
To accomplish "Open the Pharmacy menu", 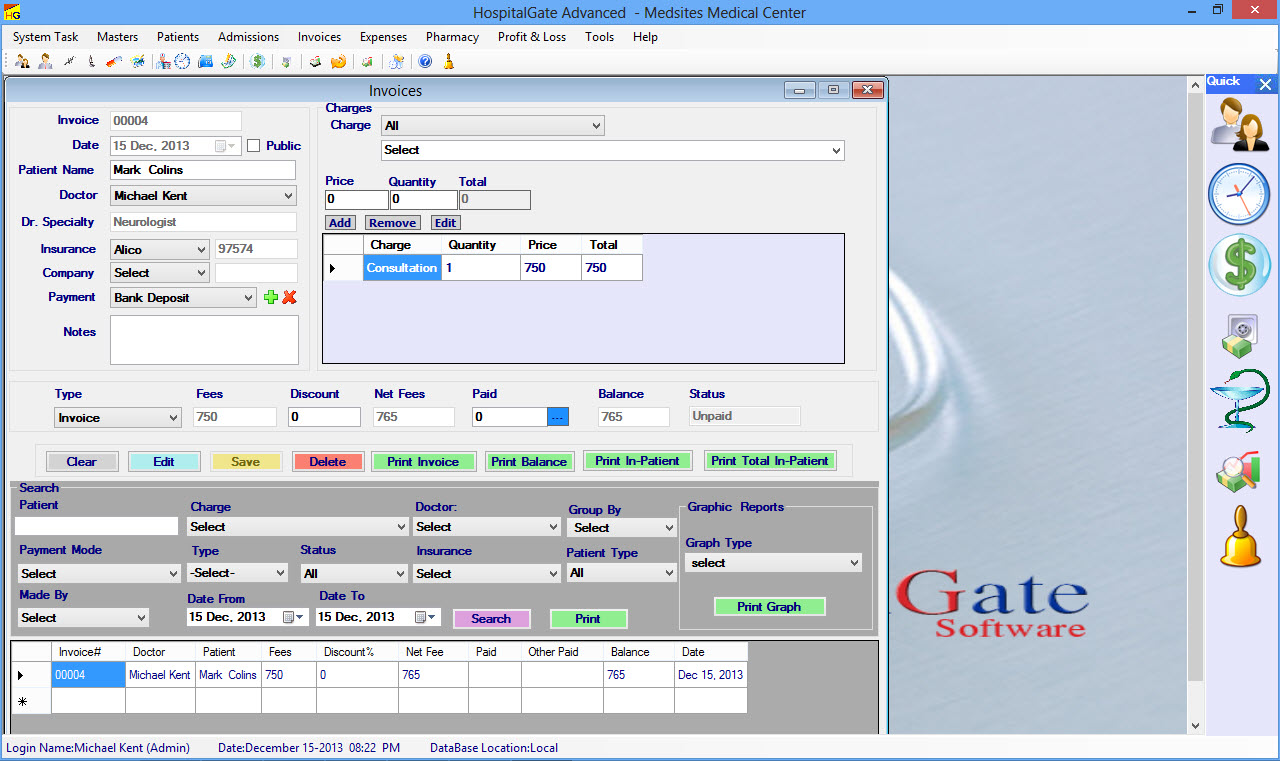I will pos(452,37).
